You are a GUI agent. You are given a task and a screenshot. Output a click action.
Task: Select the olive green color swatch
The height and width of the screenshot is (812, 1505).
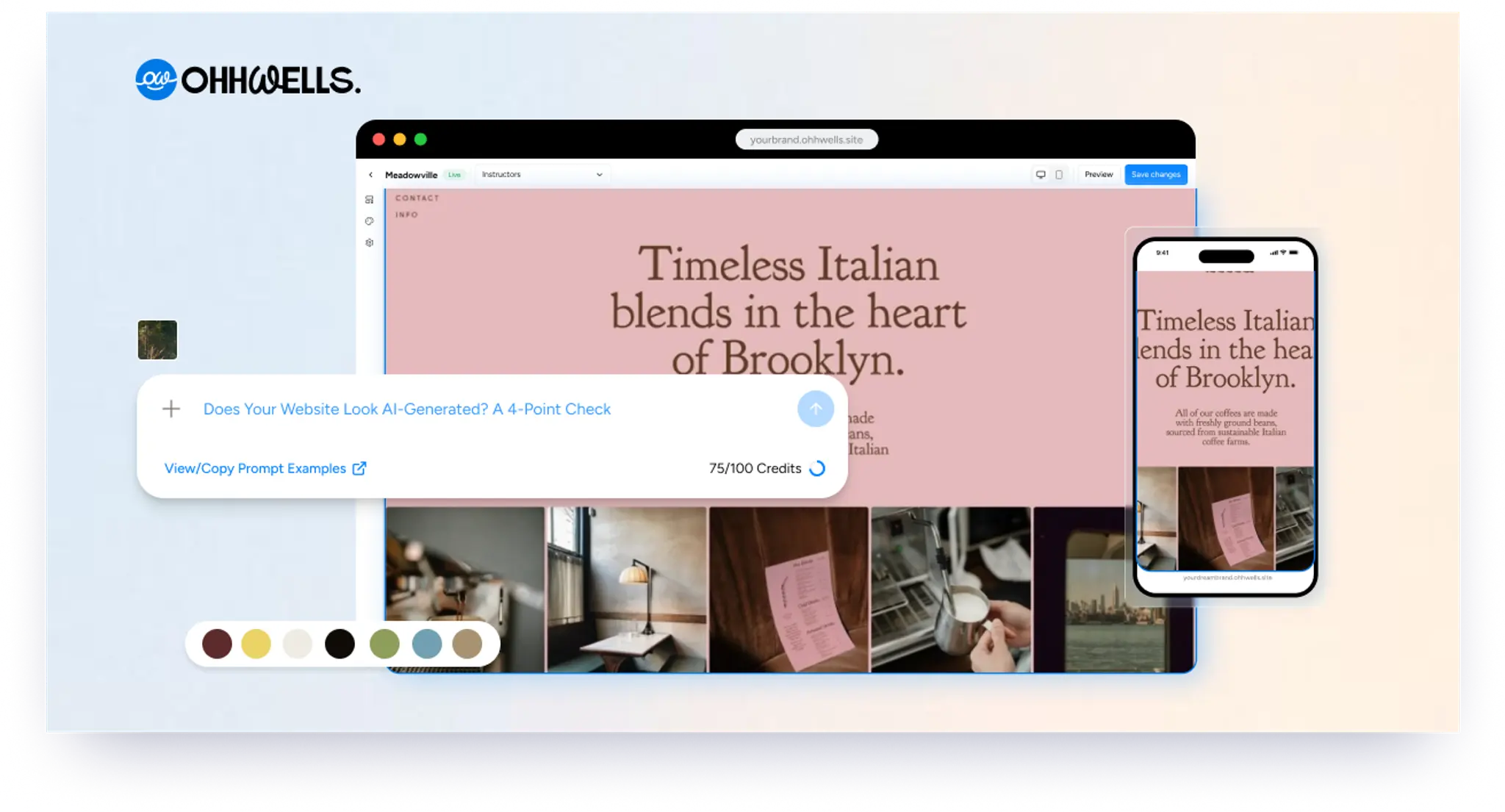[384, 644]
